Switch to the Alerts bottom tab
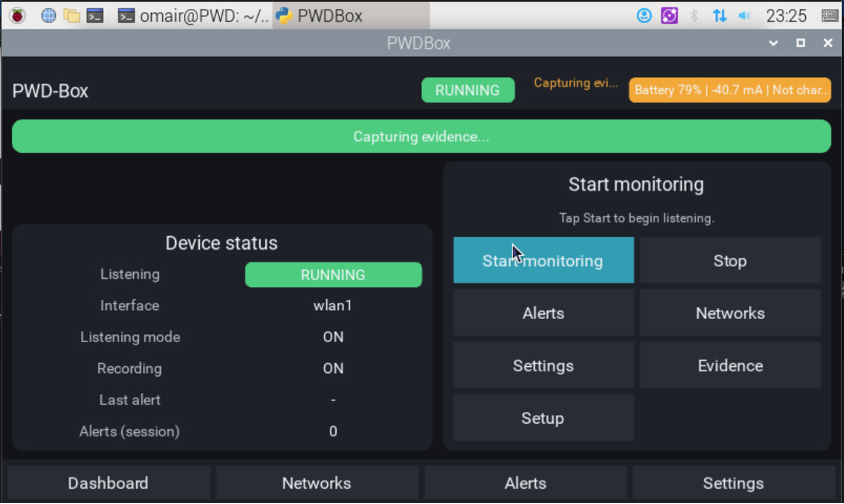 525,483
